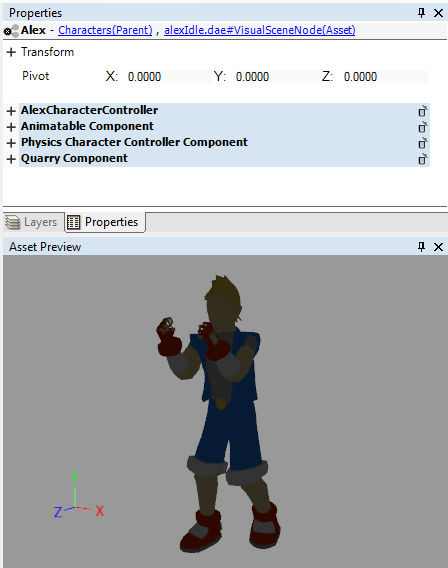Switch to the Properties tab
The height and width of the screenshot is (568, 448).
point(105,222)
